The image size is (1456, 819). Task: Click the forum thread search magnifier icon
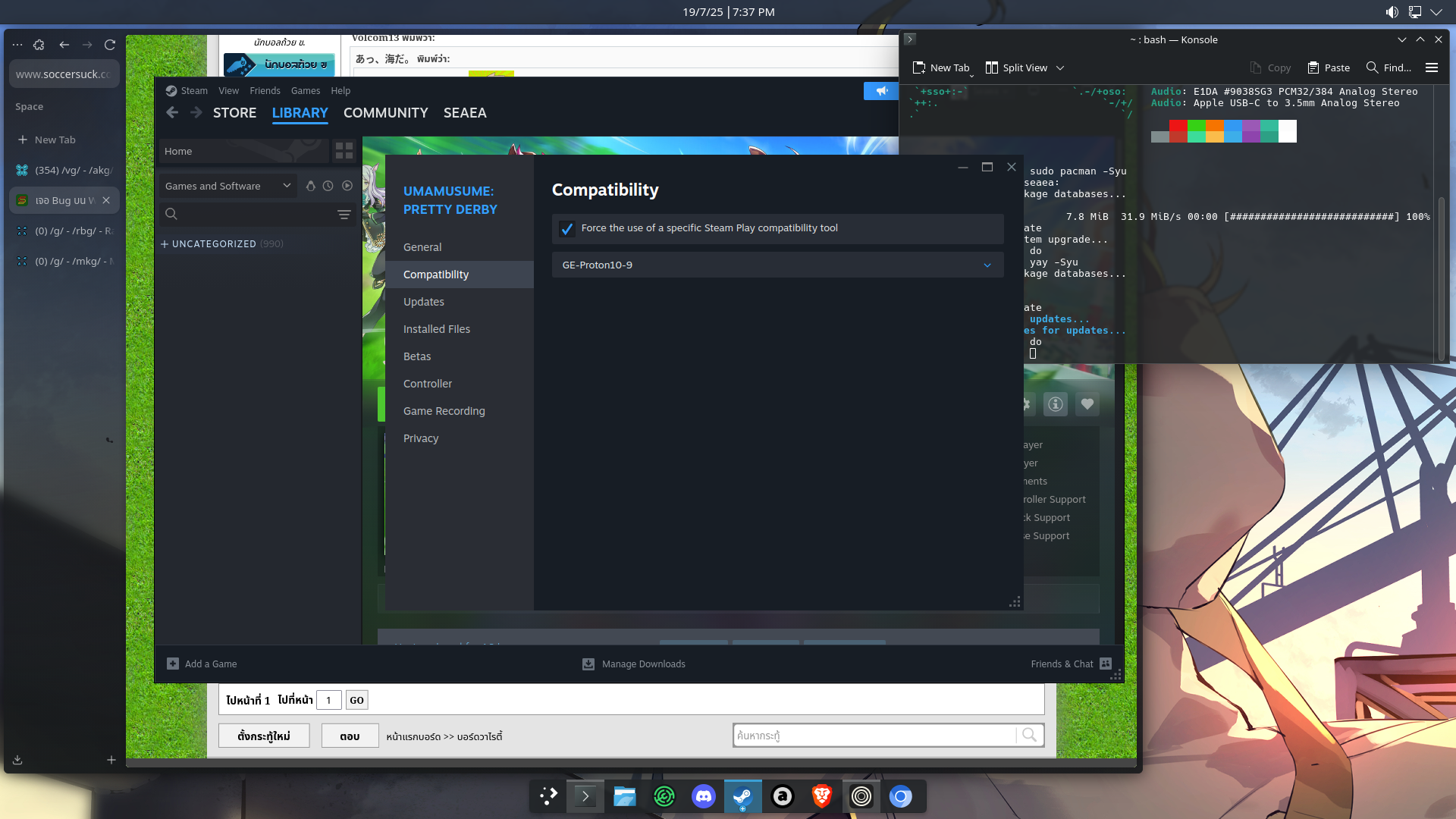pos(1029,735)
